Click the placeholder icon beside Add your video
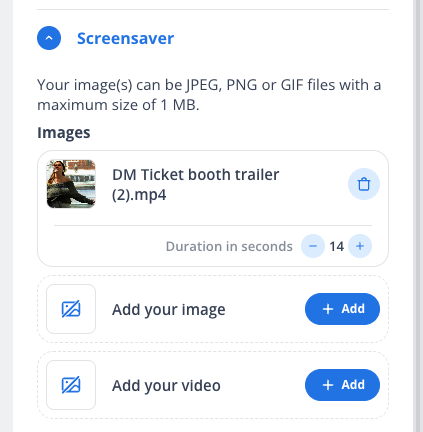Viewport: 423px width, 432px height. click(71, 385)
